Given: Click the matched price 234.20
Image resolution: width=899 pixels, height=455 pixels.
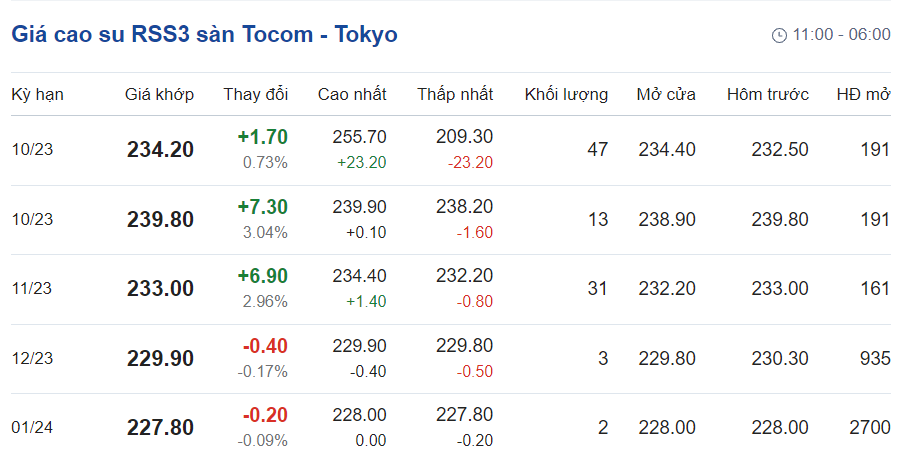Looking at the screenshot, I should (160, 150).
